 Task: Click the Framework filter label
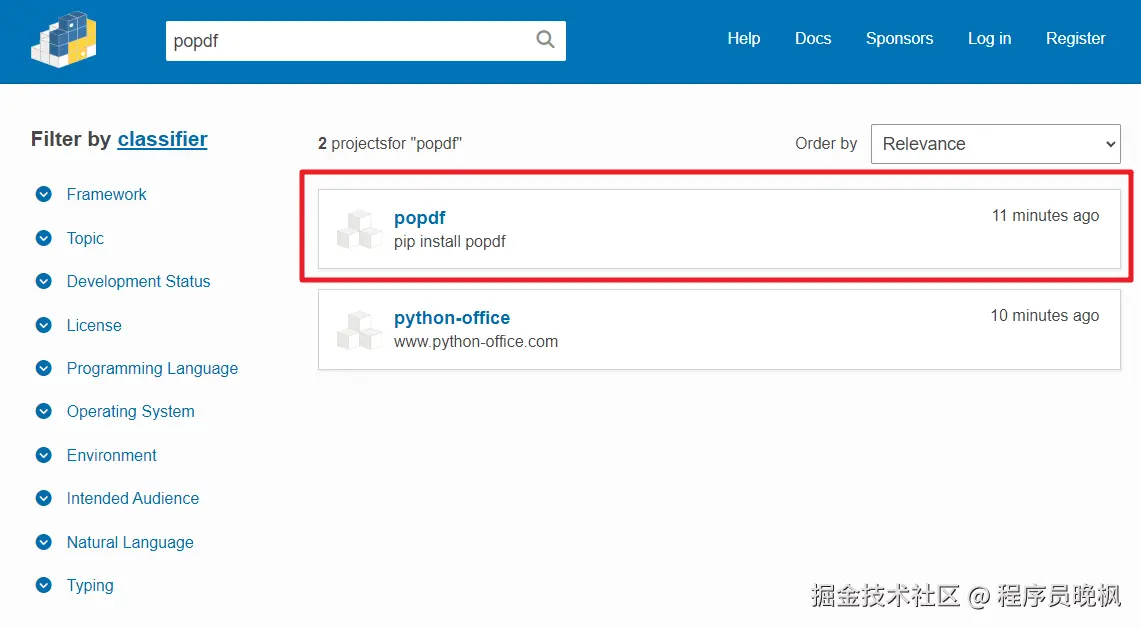click(x=106, y=194)
